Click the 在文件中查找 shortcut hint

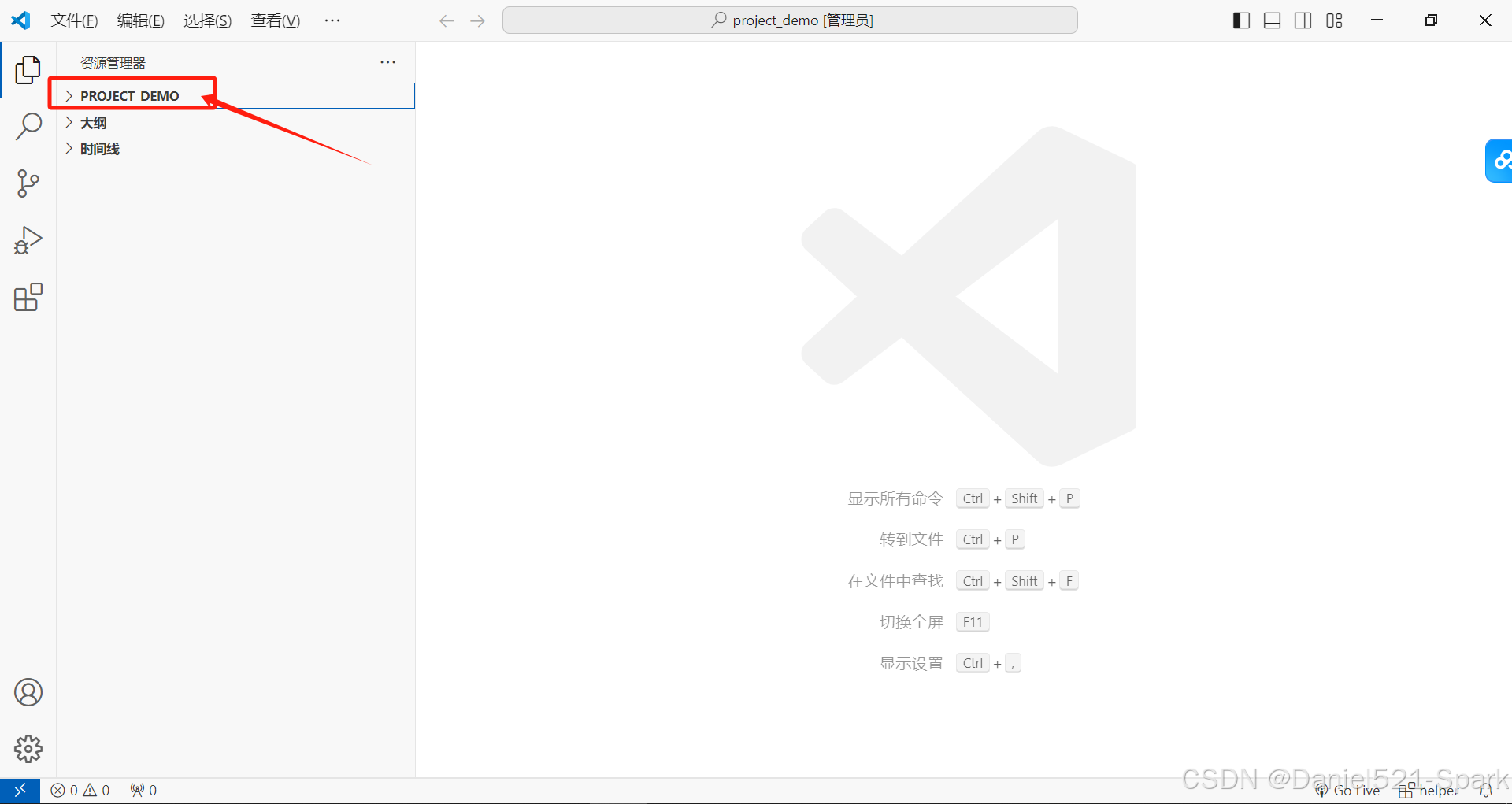(x=895, y=581)
